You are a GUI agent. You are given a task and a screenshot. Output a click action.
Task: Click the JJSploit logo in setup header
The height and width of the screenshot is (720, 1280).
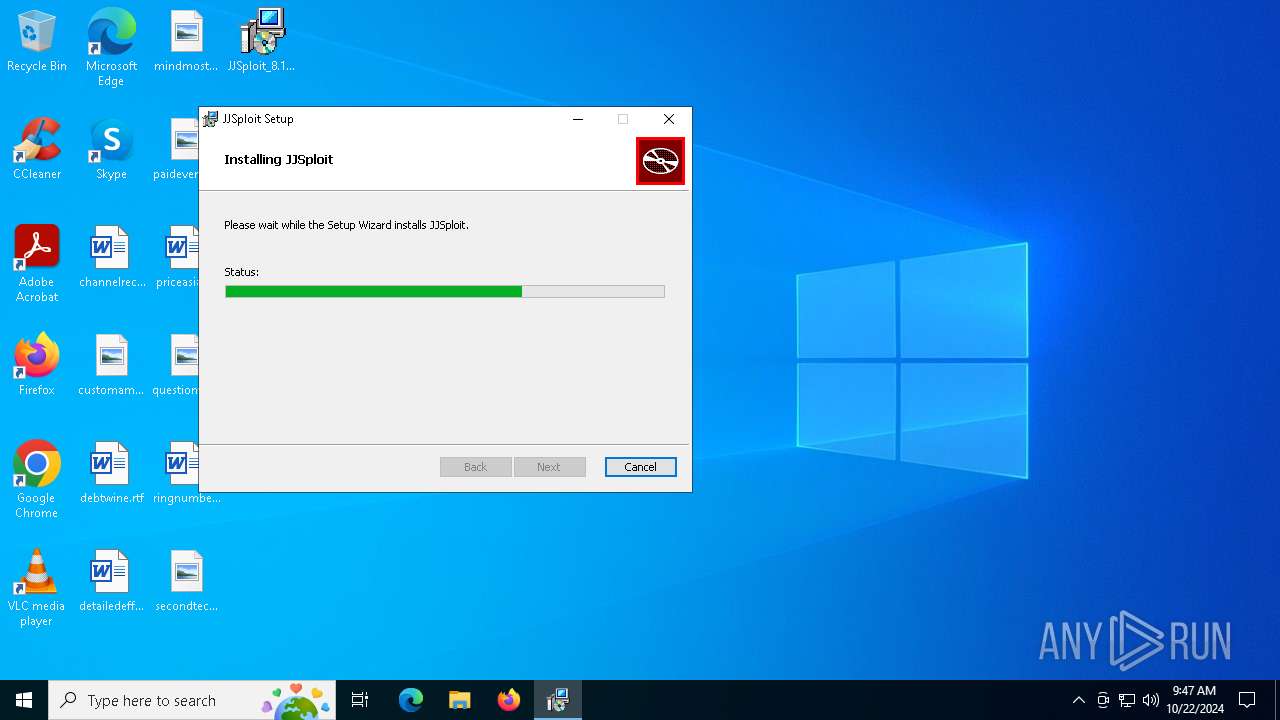coord(660,161)
